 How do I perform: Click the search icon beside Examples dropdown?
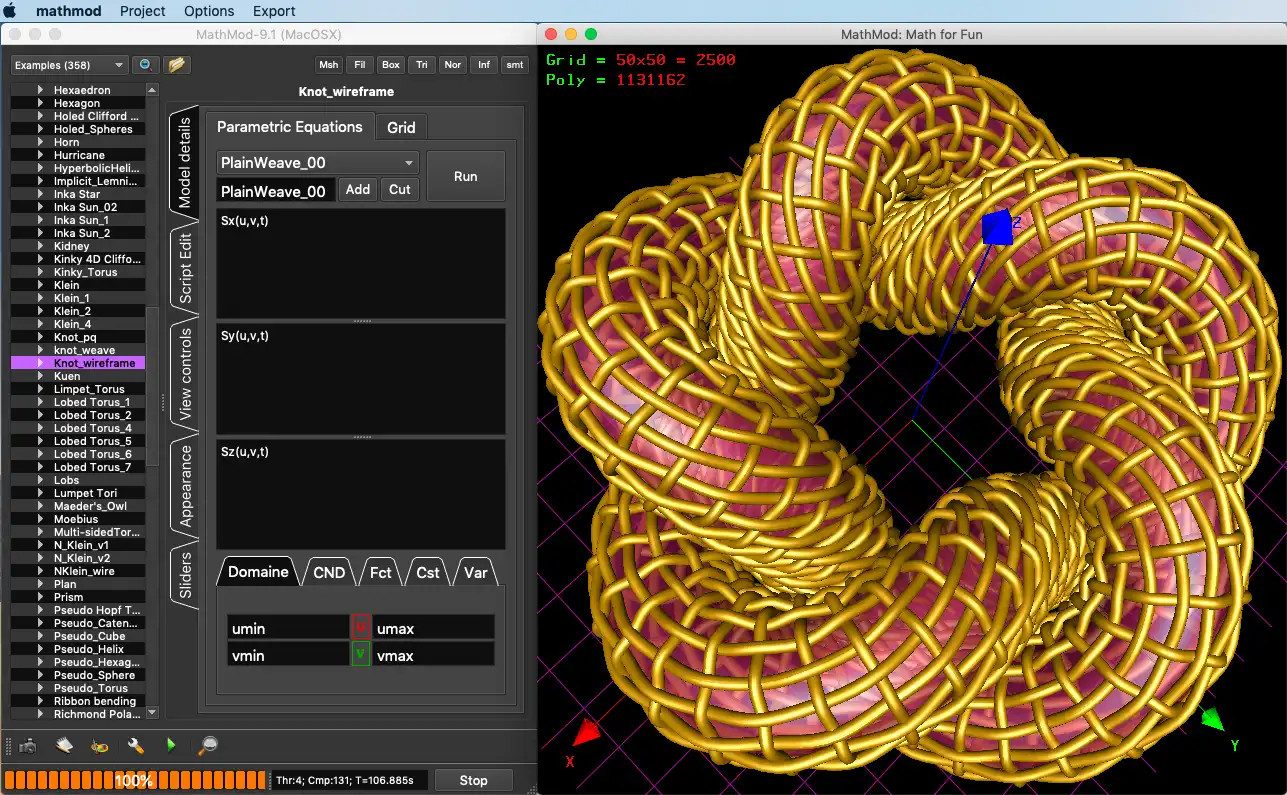pos(145,65)
